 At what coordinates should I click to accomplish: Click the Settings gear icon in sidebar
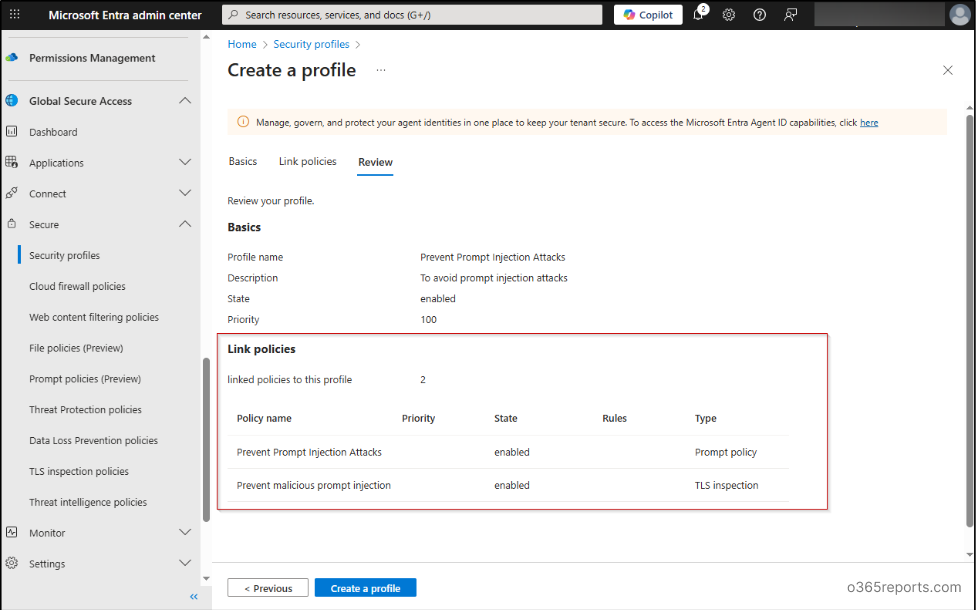[x=12, y=563]
